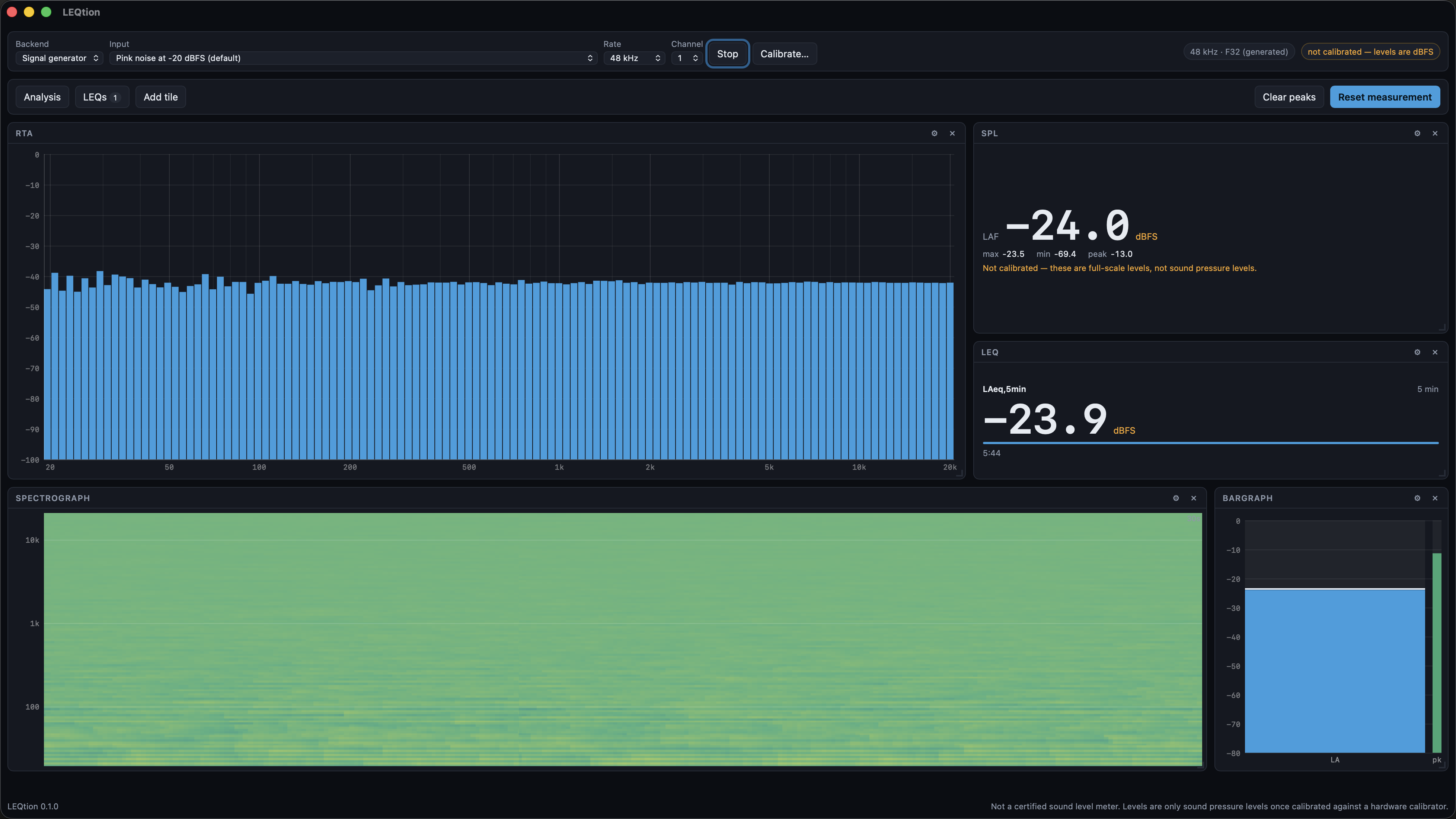This screenshot has width=1456, height=819.
Task: Open RTA tile settings gear
Action: 934,133
